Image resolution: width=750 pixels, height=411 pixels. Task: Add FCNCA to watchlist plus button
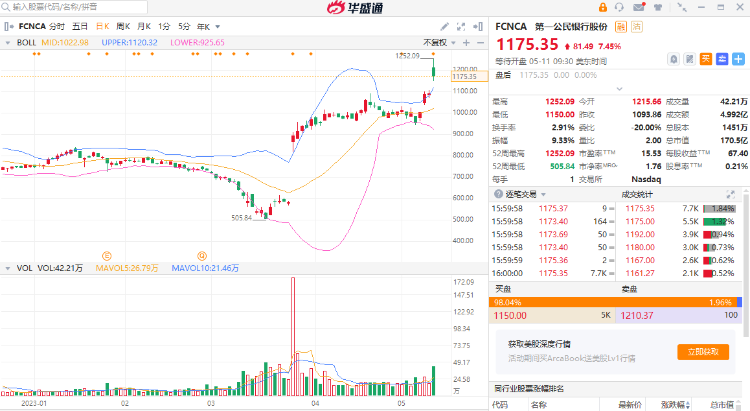click(739, 59)
